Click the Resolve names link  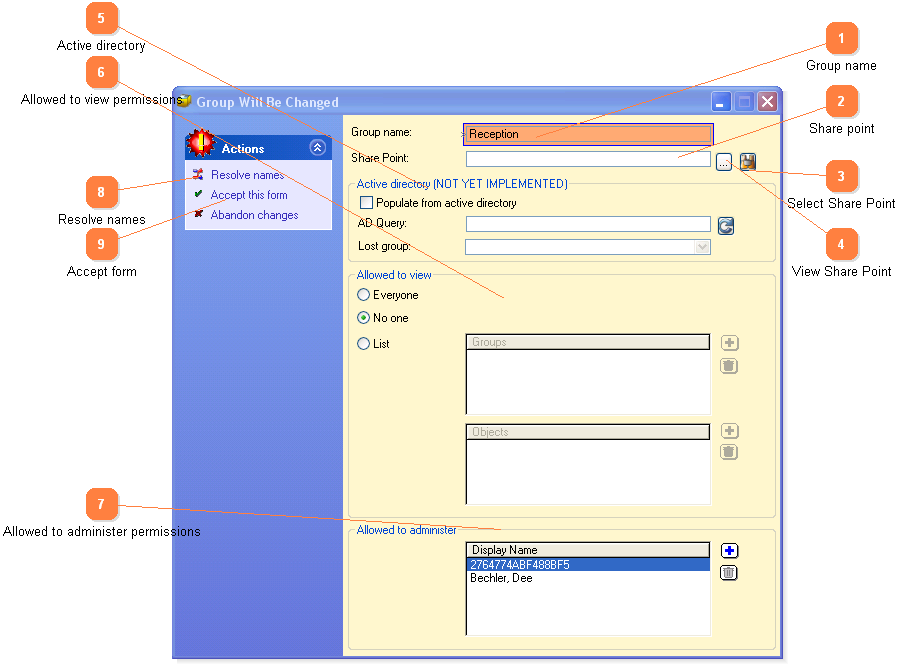point(247,175)
